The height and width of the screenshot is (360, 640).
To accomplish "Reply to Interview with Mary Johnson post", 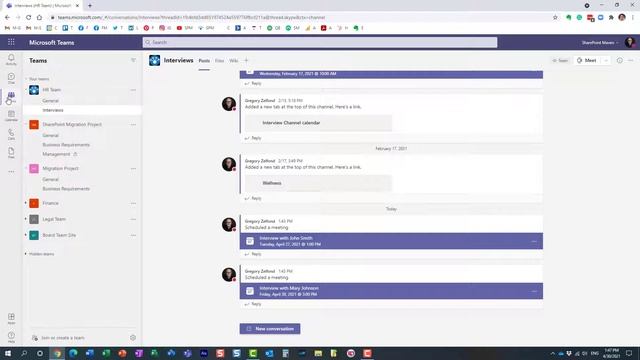I will click(x=253, y=304).
